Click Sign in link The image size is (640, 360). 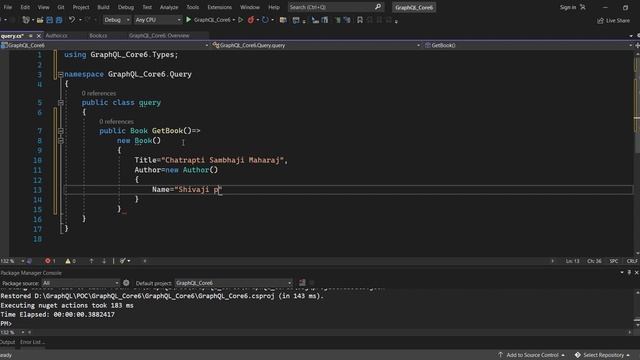[568, 7]
